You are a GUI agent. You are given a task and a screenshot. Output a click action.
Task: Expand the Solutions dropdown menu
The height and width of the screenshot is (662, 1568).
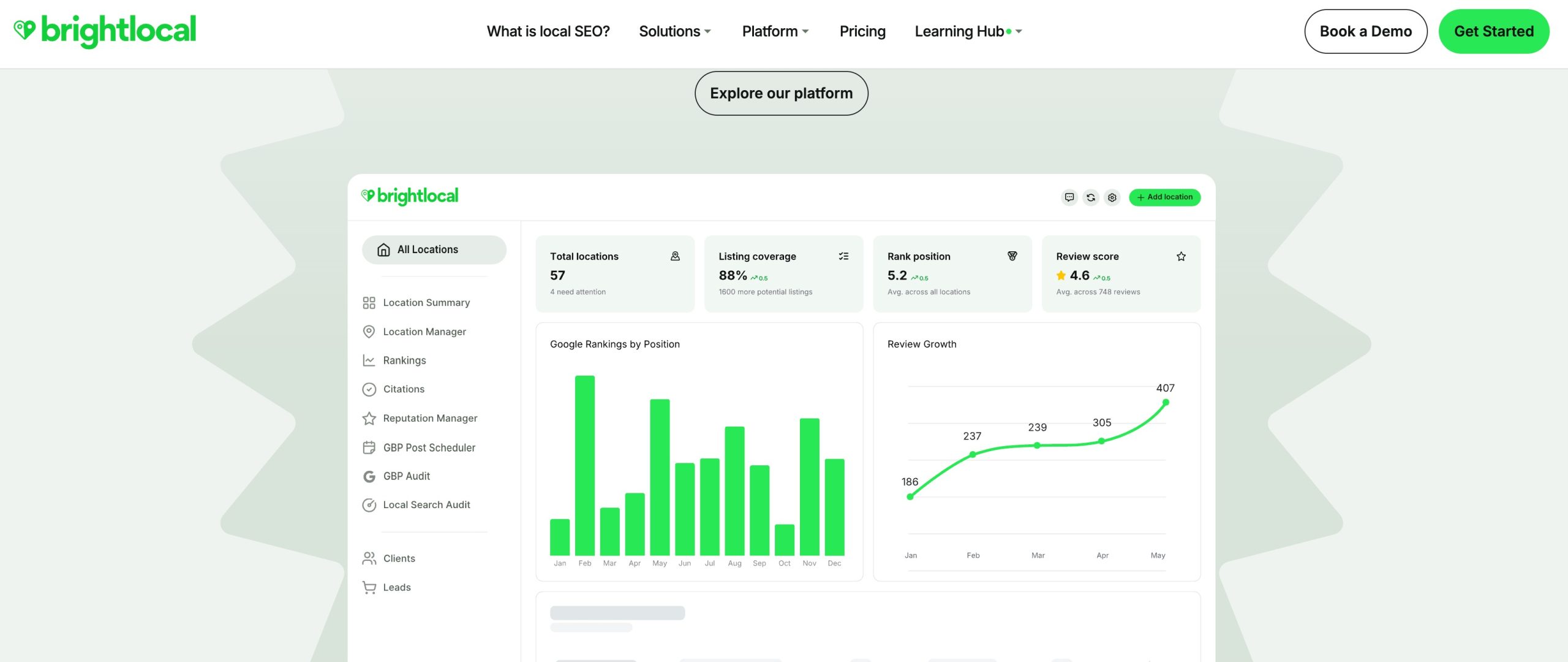(x=675, y=31)
